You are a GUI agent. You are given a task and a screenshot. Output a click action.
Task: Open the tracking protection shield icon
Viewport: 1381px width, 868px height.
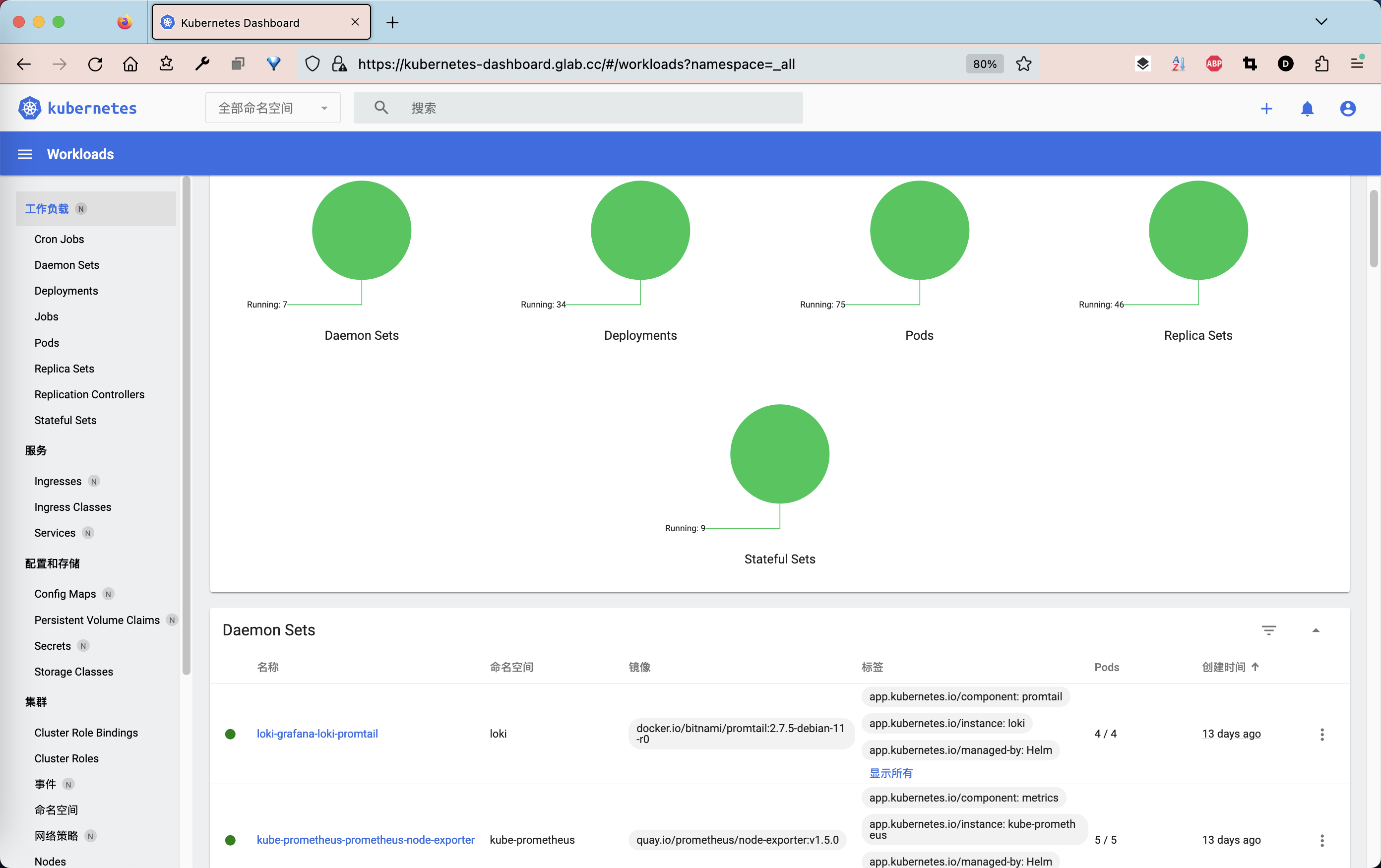point(312,63)
